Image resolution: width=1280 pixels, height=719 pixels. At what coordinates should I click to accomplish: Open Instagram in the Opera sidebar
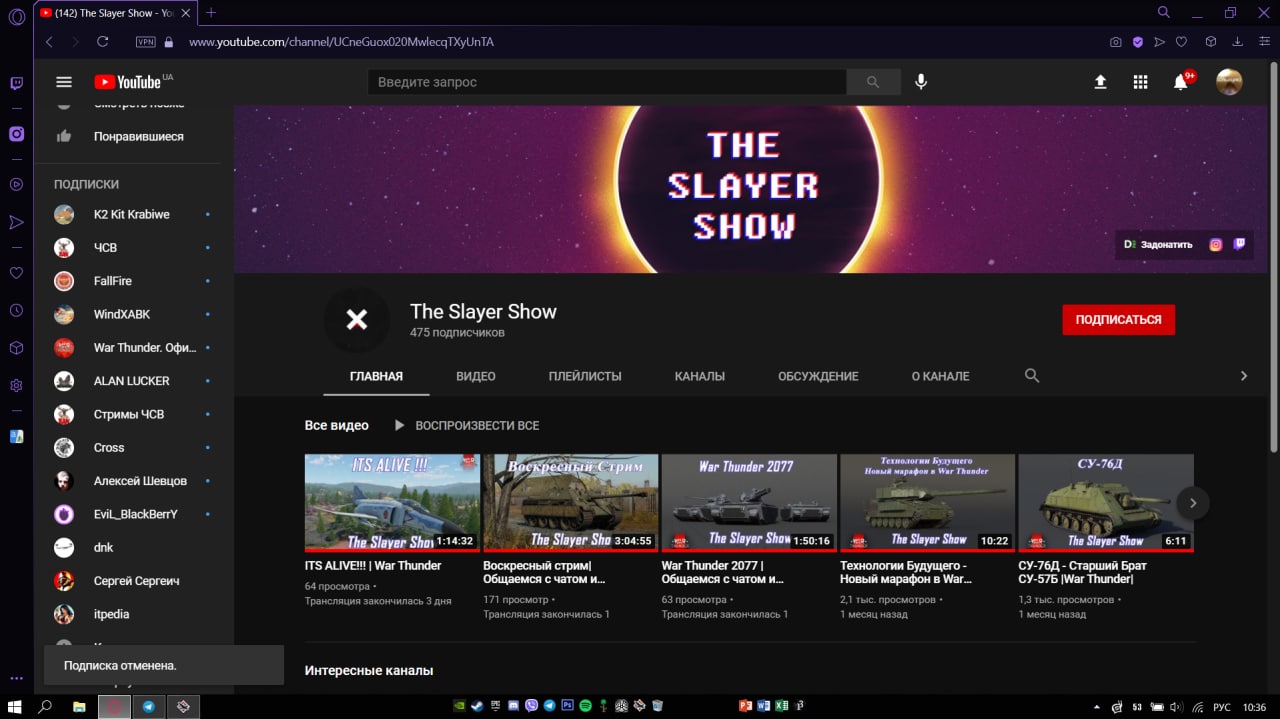coord(16,134)
